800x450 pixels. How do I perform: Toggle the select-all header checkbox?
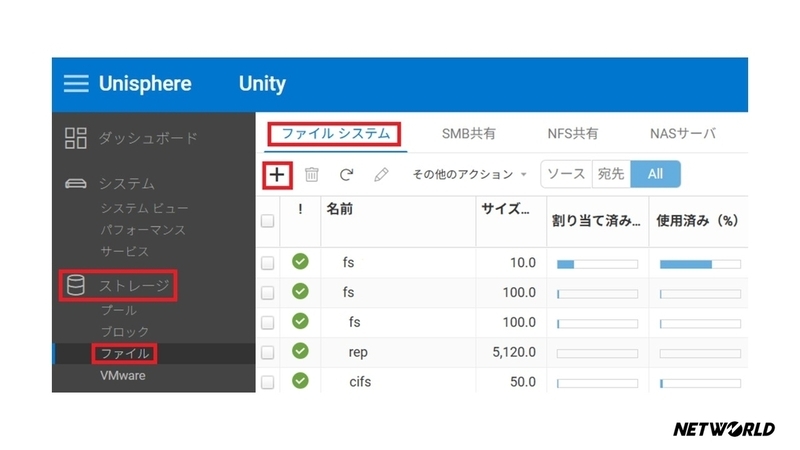click(x=267, y=221)
